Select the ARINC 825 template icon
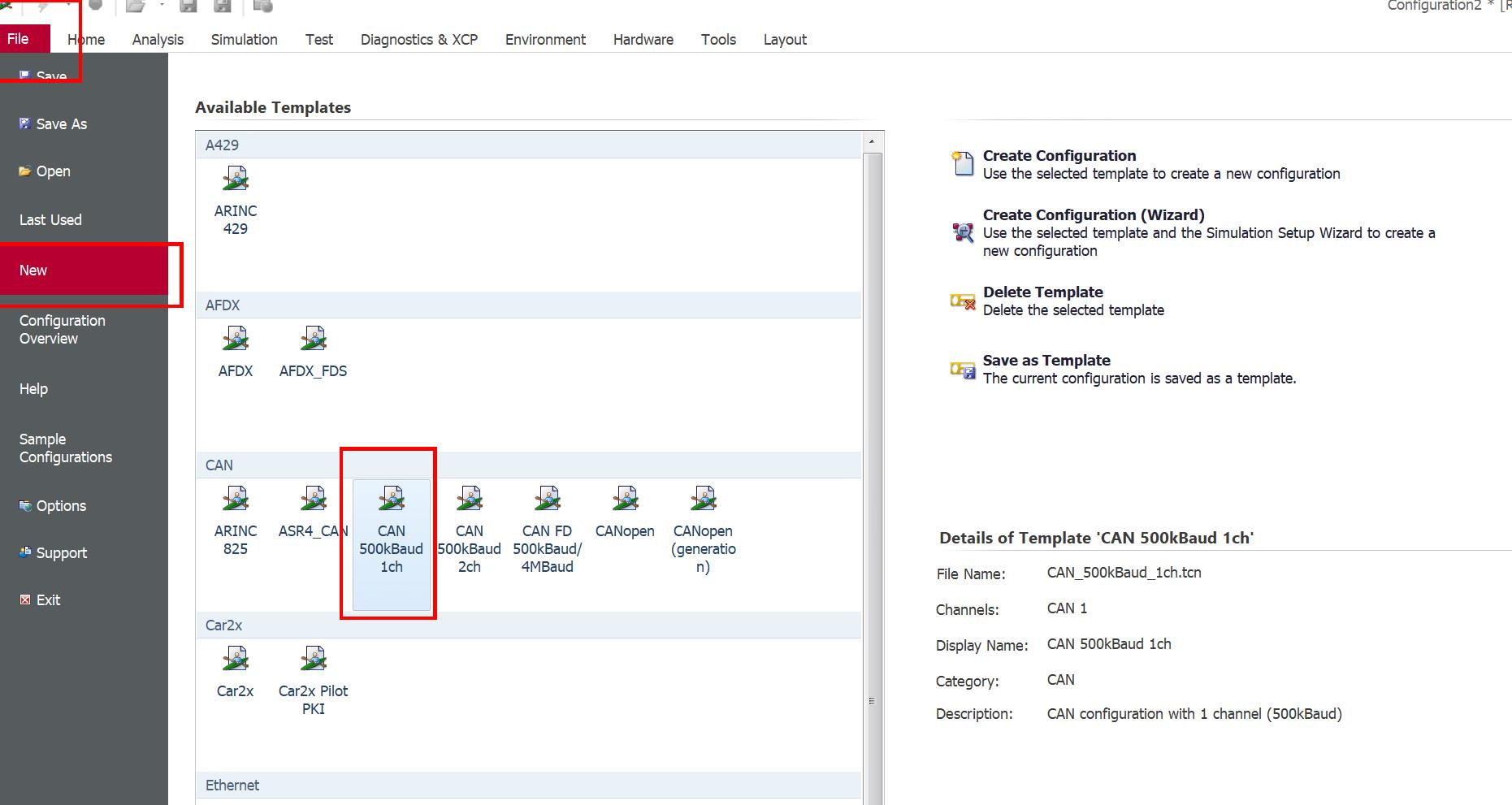Viewport: 1512px width, 805px height. (236, 498)
